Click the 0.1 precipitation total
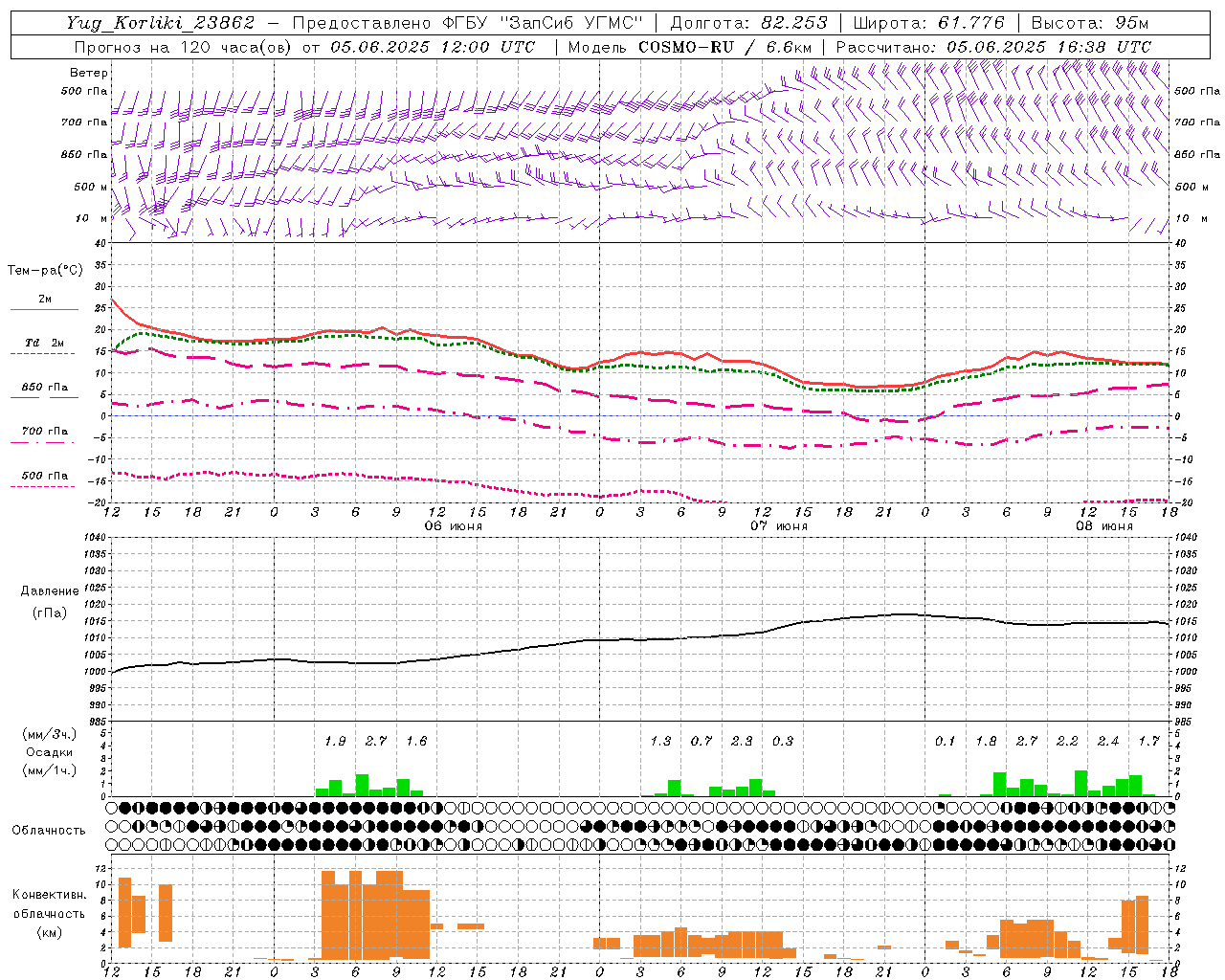Image resolution: width=1225 pixels, height=980 pixels. click(x=946, y=742)
